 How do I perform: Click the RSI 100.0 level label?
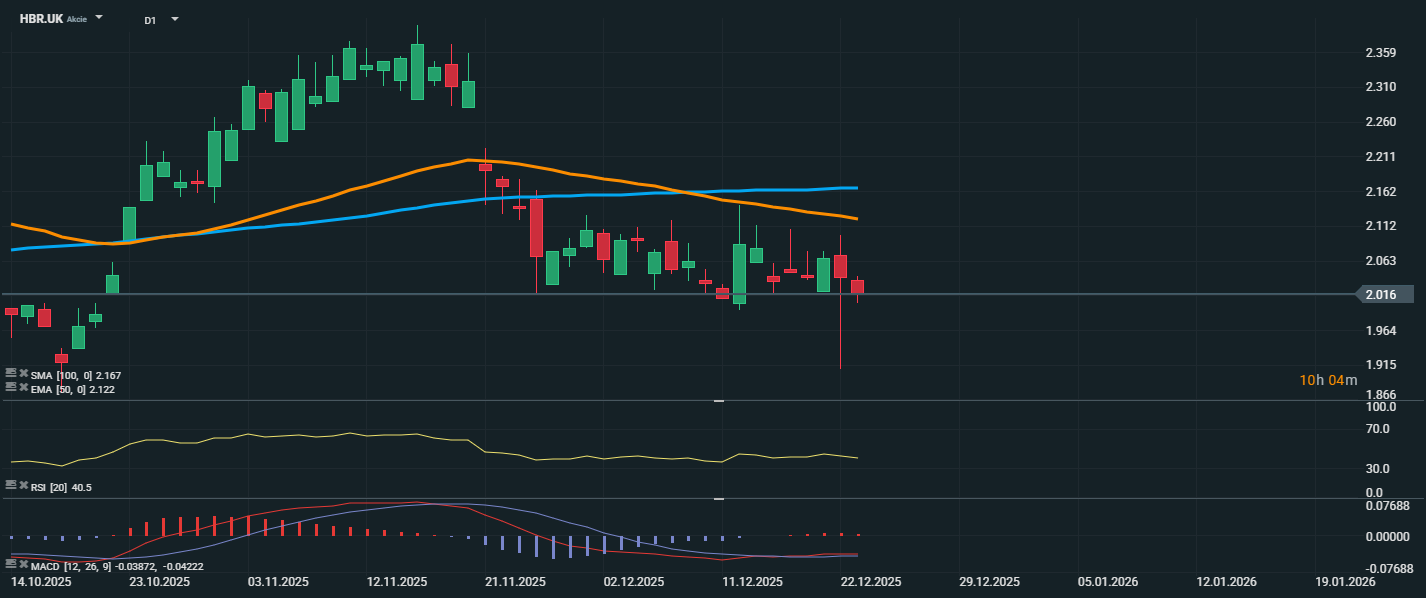pos(1380,407)
